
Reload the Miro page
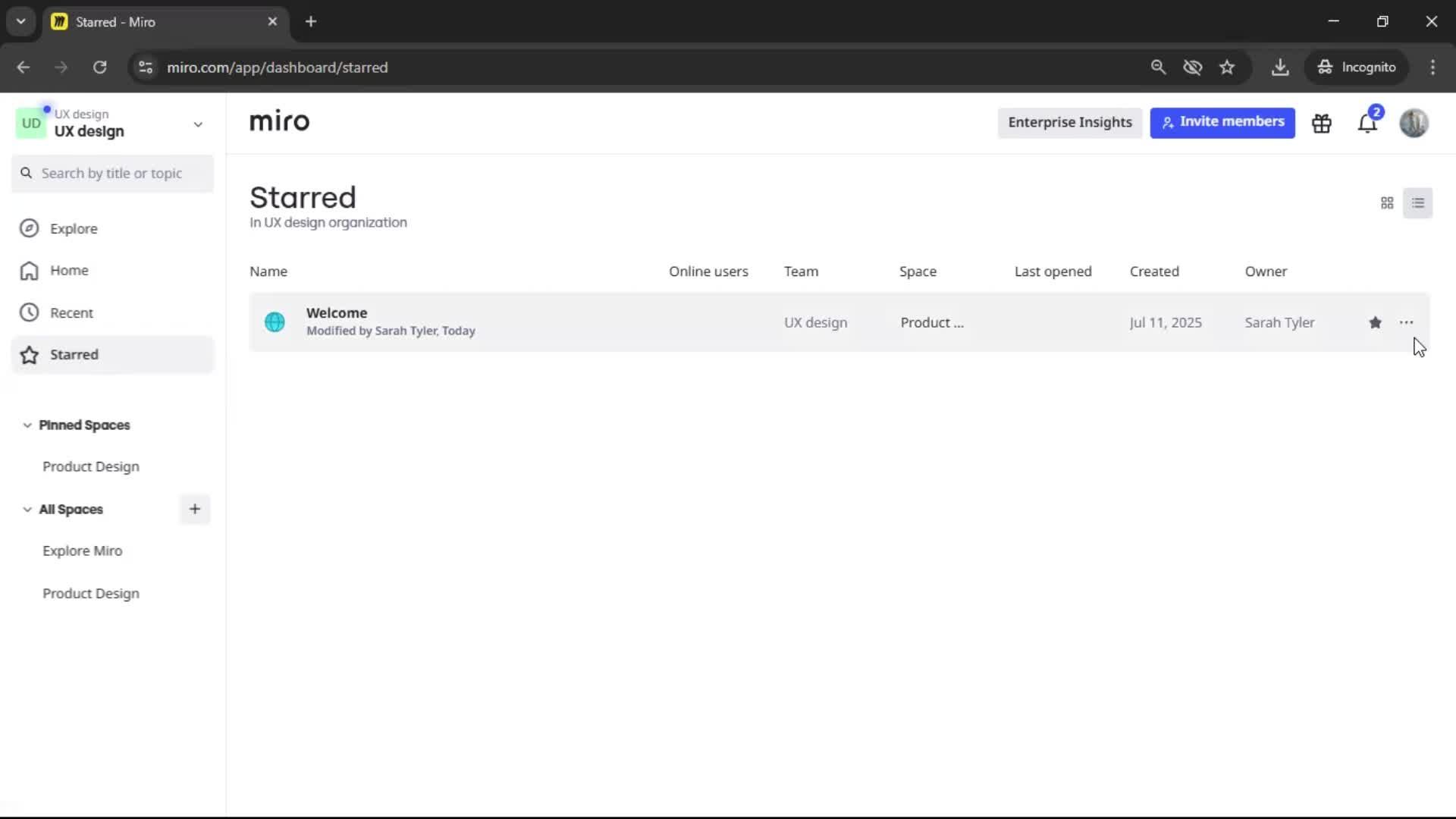99,67
